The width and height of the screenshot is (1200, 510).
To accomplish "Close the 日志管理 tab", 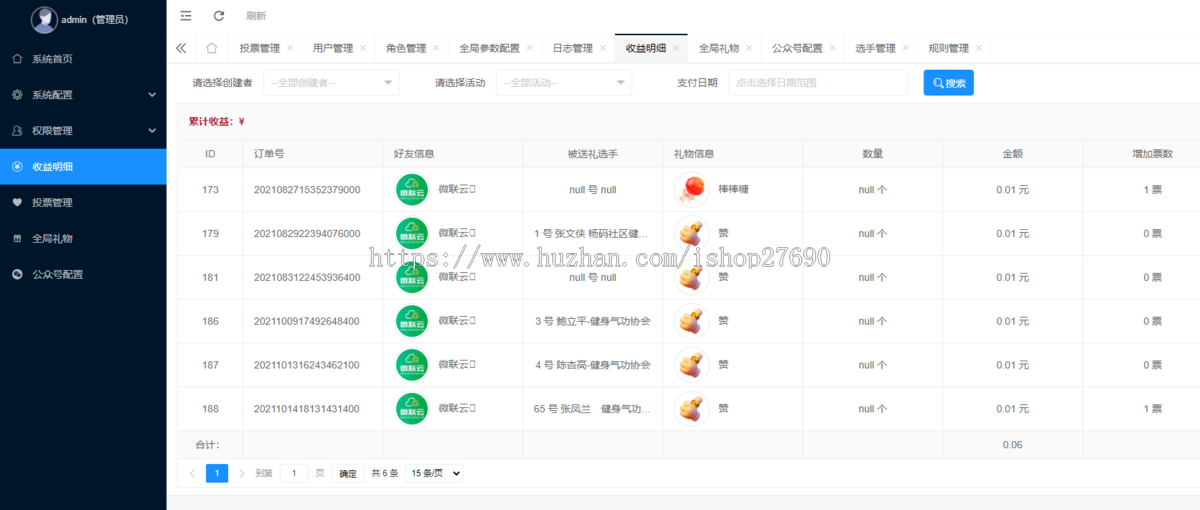I will [603, 48].
